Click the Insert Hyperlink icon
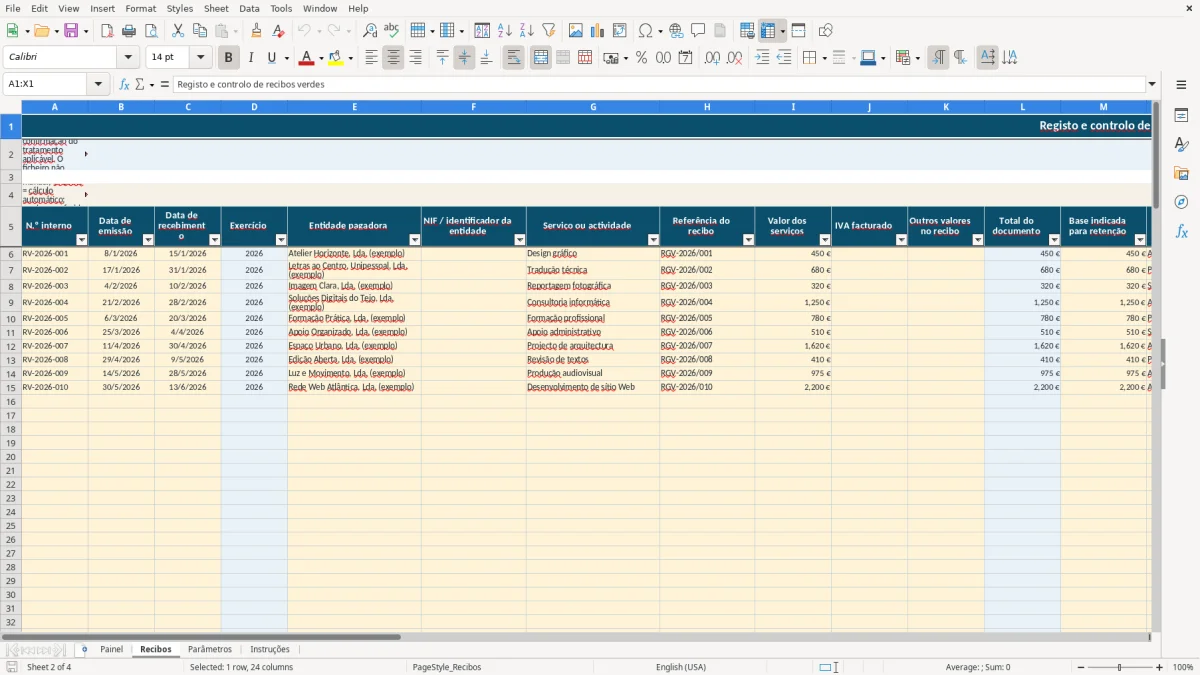 676,31
